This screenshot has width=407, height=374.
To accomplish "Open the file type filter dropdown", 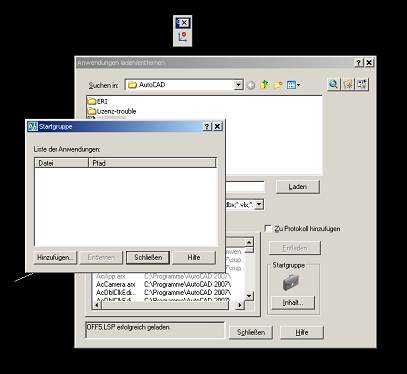I will pyautogui.click(x=259, y=205).
